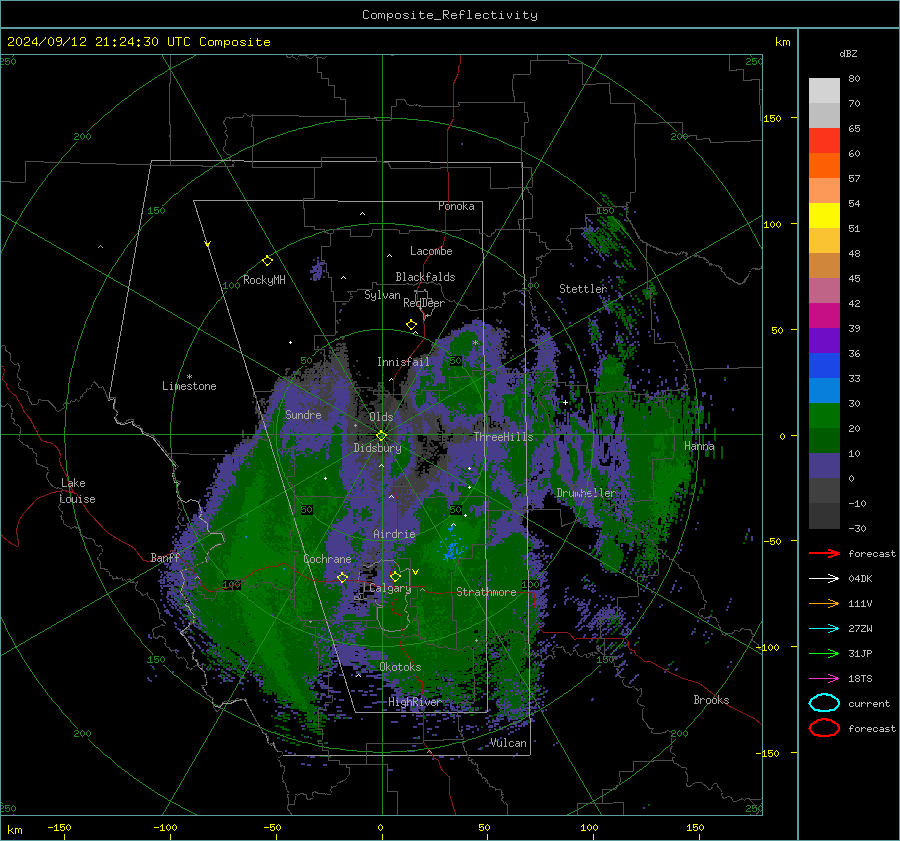Click the yellow diamond marker below Cochrane
900x841 pixels.
pos(342,577)
